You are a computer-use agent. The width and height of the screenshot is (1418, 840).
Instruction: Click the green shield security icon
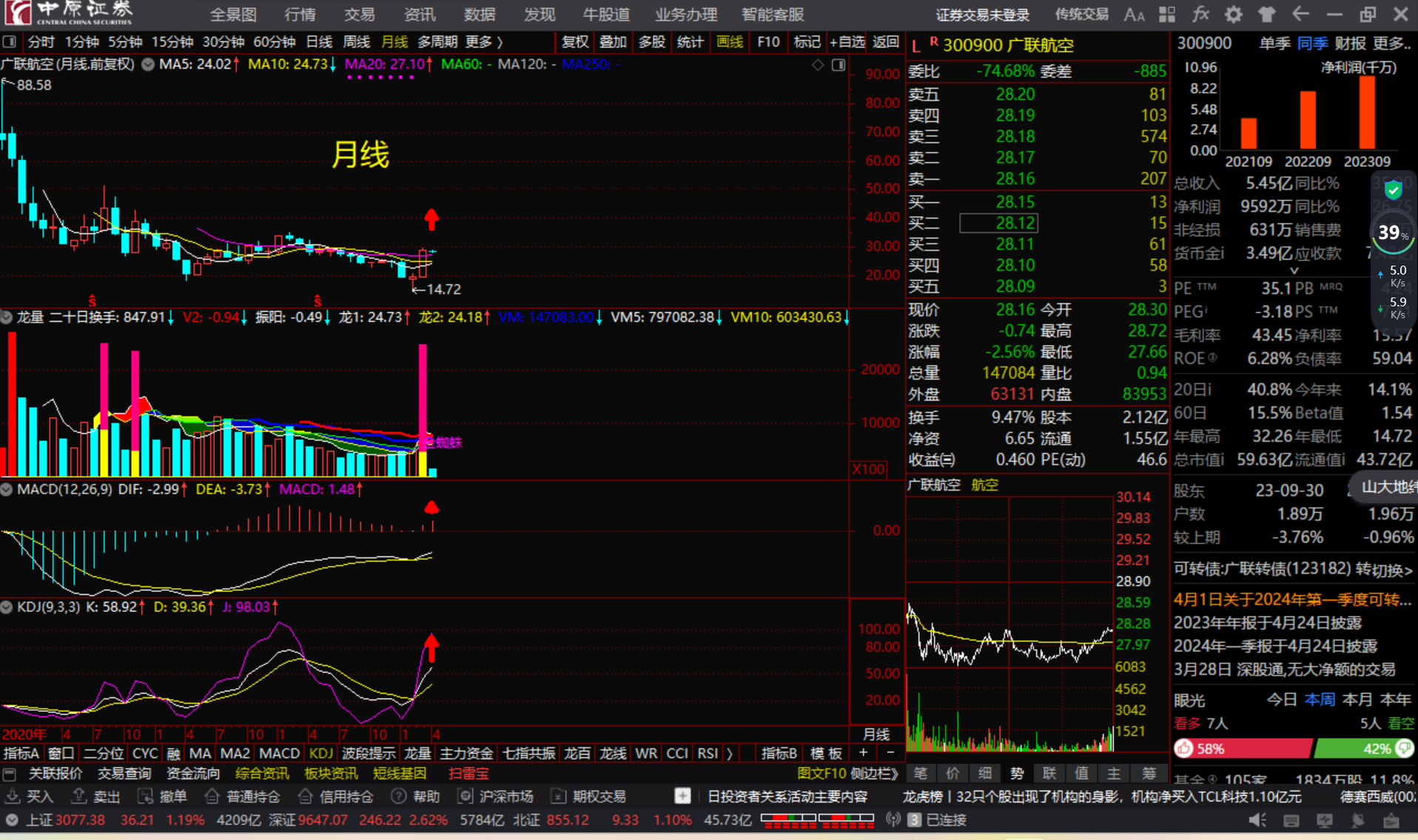click(1394, 190)
